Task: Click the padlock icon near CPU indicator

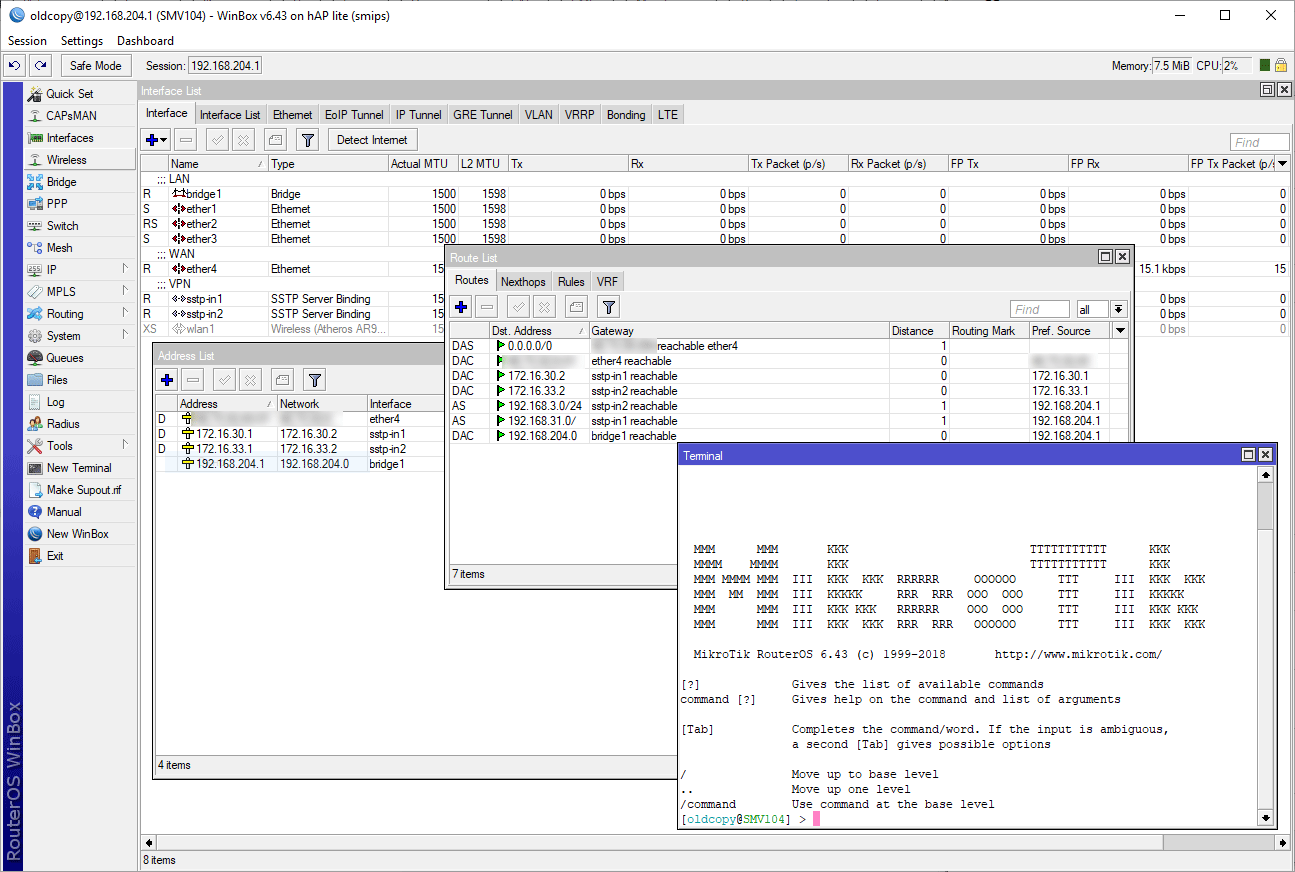Action: pyautogui.click(x=1280, y=66)
